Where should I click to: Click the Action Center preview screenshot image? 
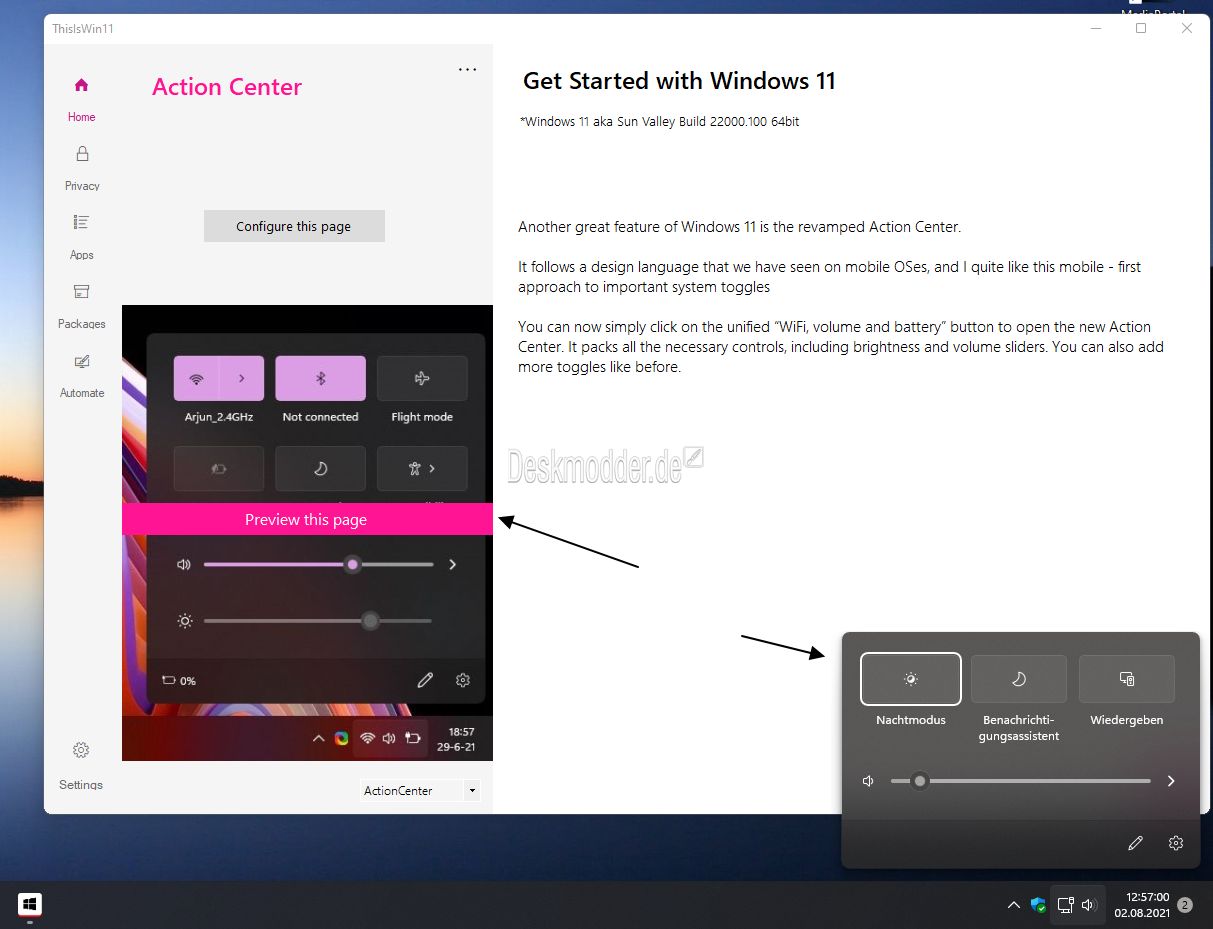[307, 533]
